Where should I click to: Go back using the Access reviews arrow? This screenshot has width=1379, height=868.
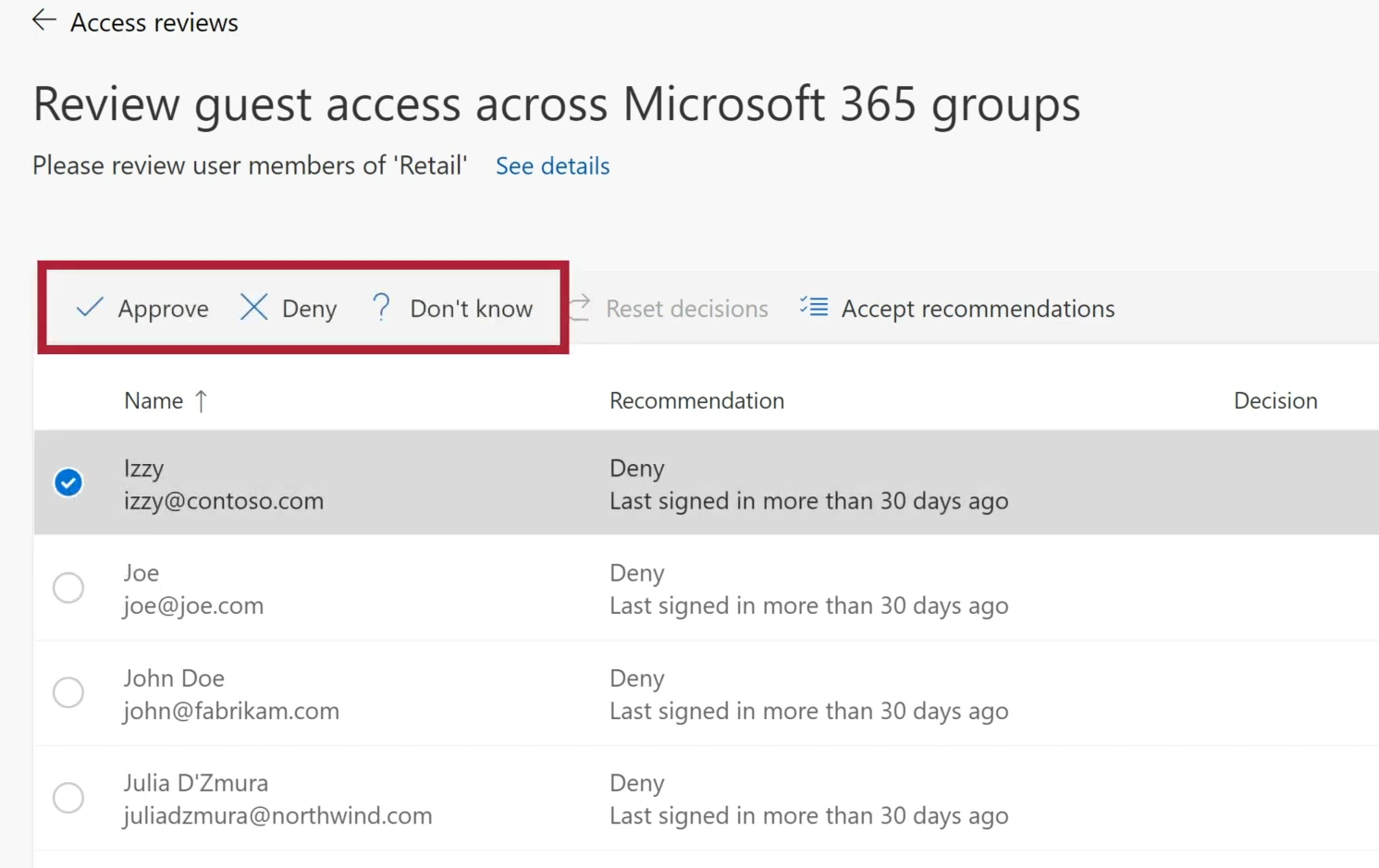[43, 20]
